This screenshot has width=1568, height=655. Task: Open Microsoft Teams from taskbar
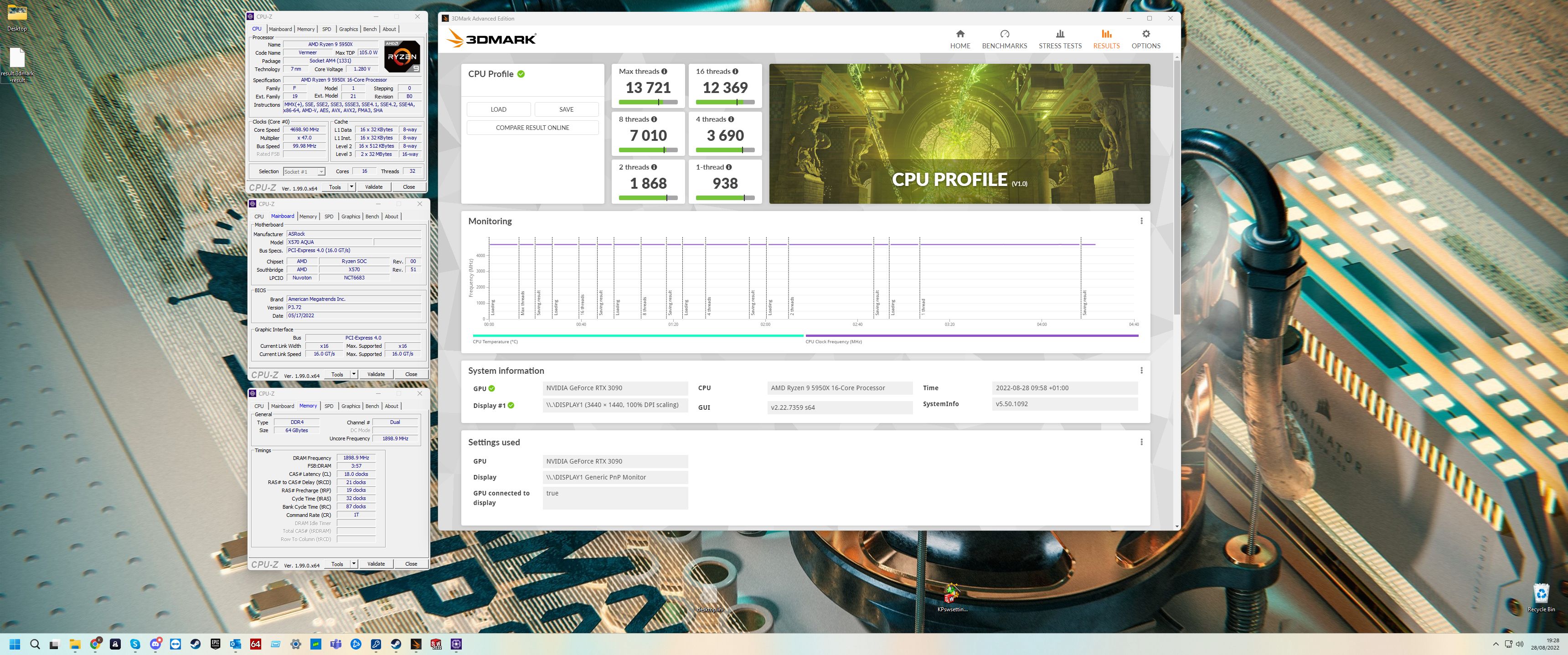pos(336,644)
